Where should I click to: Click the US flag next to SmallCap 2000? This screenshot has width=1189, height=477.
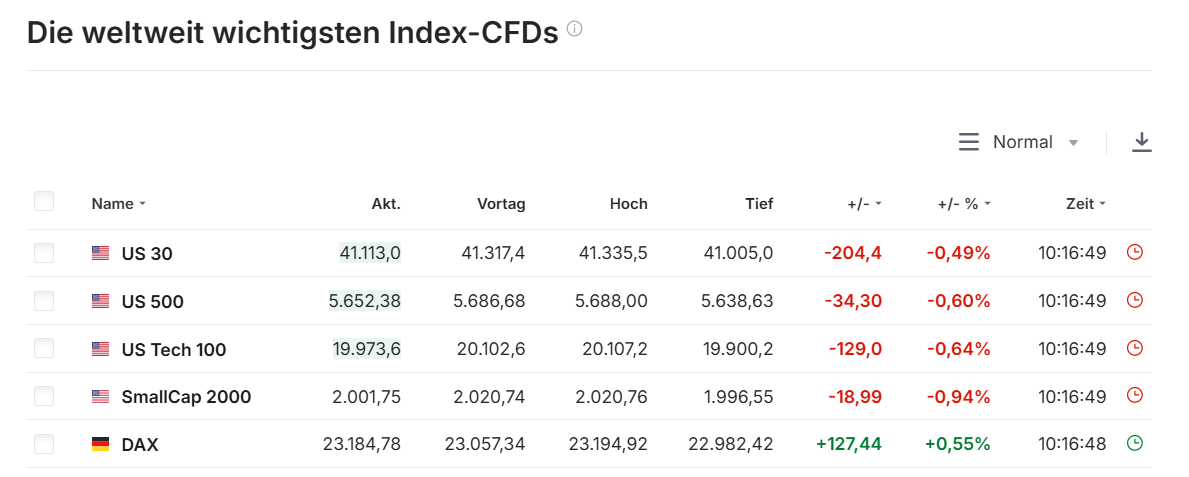coord(100,397)
